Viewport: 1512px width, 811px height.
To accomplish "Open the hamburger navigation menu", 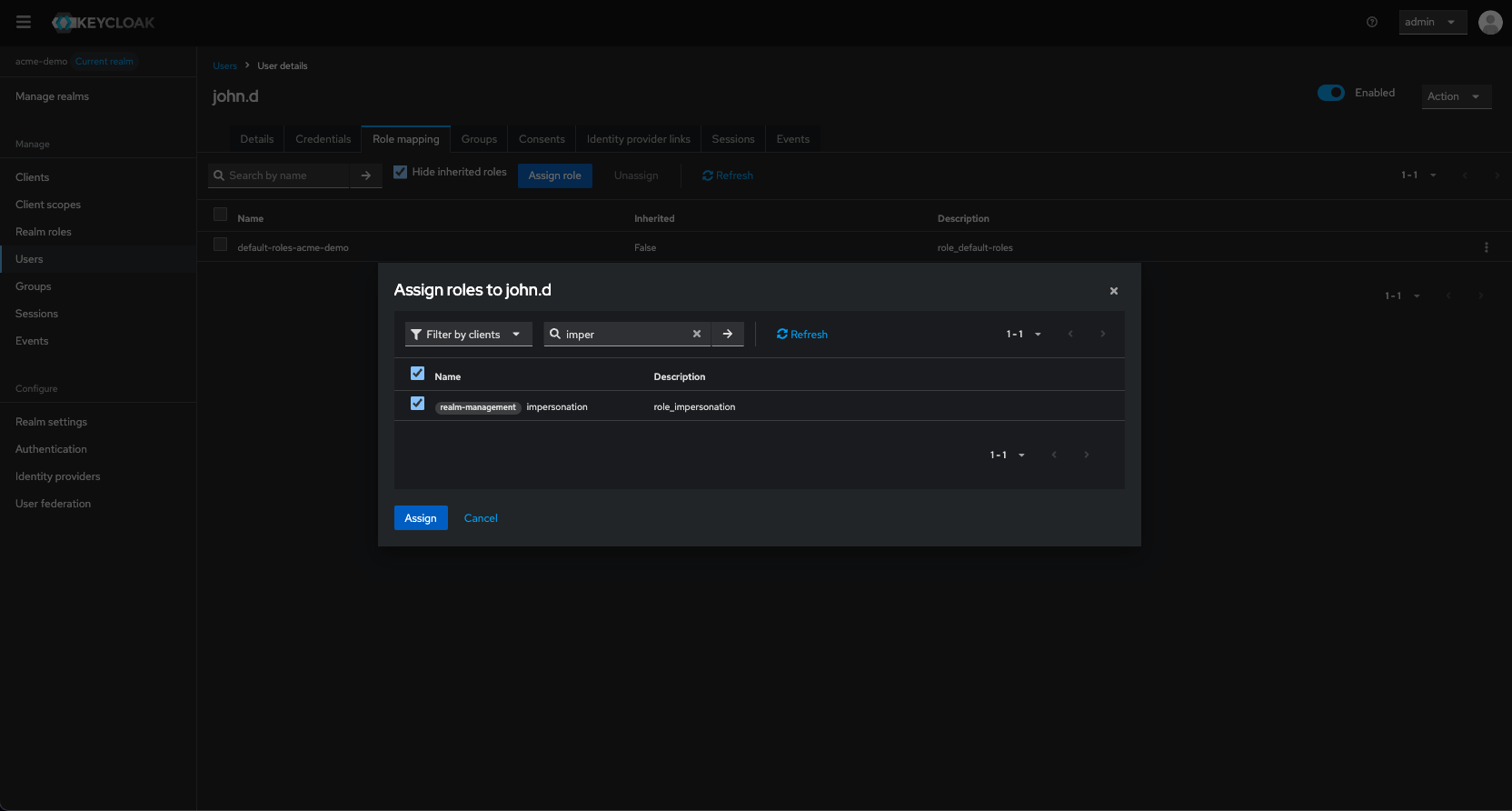I will (24, 22).
